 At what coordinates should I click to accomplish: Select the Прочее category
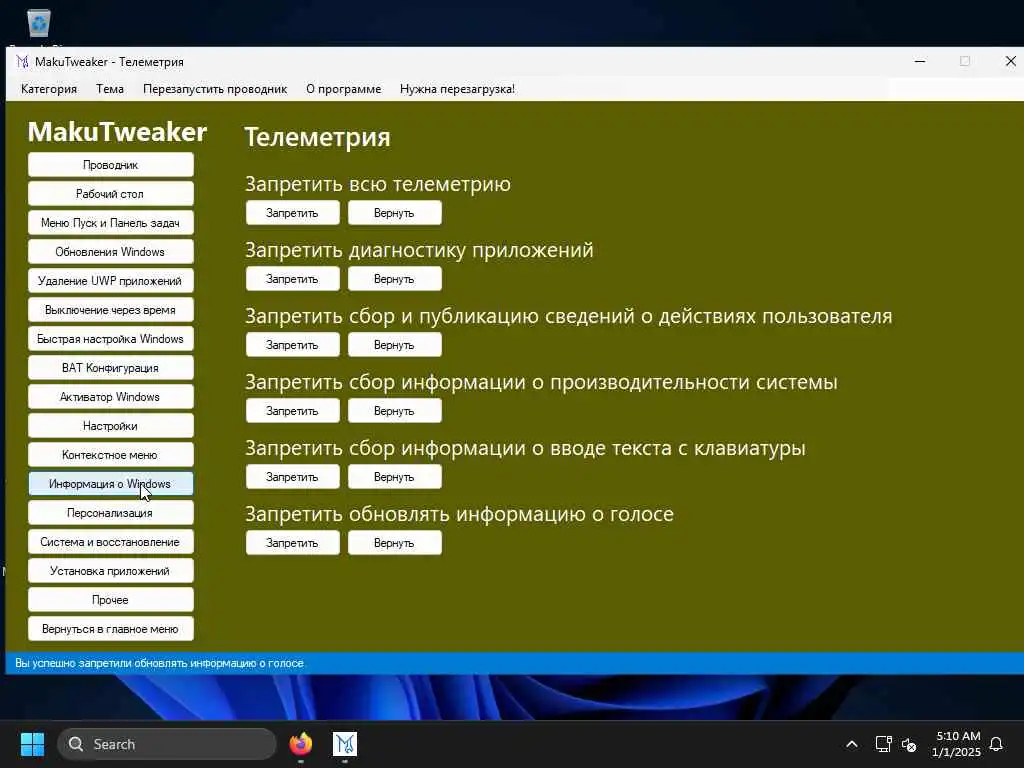click(x=110, y=600)
